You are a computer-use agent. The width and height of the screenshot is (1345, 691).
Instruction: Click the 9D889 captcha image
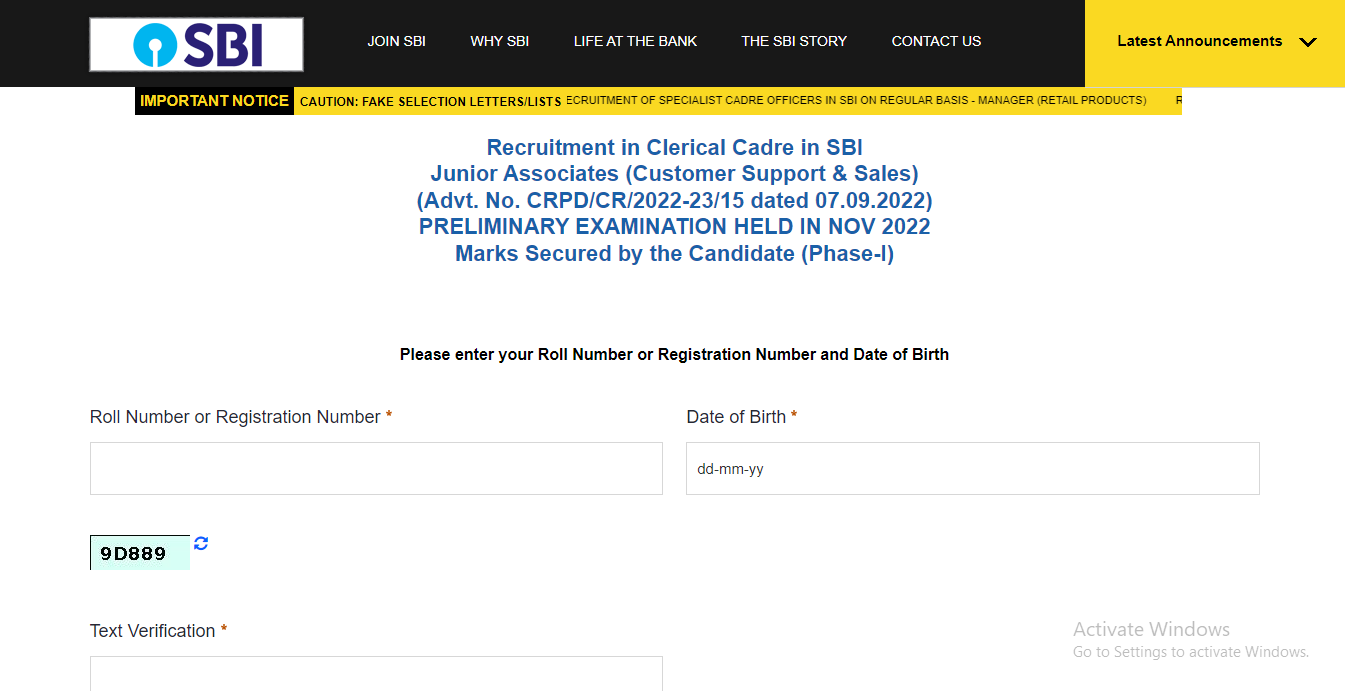140,553
